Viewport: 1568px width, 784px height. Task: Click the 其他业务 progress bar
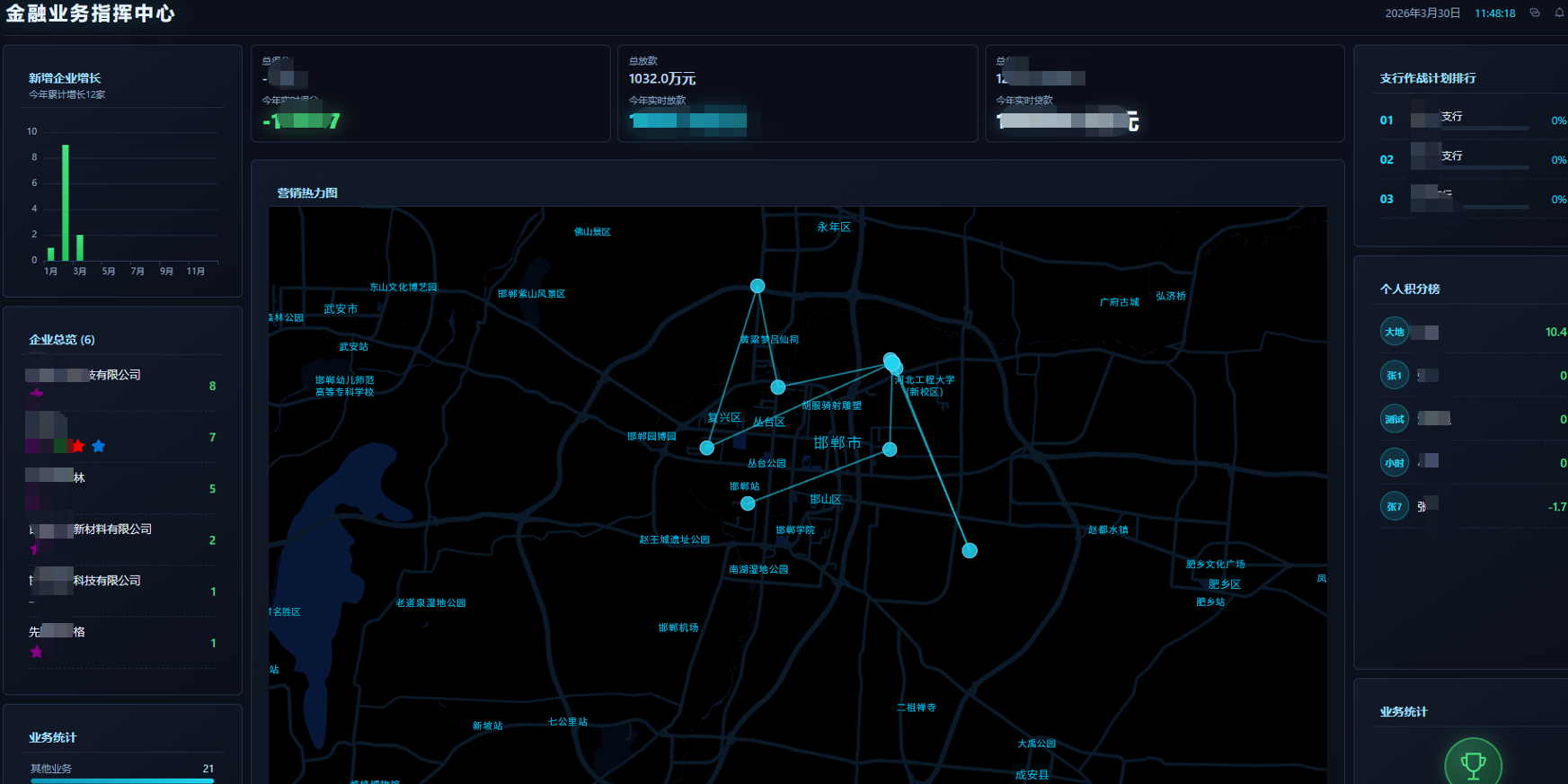click(x=122, y=780)
